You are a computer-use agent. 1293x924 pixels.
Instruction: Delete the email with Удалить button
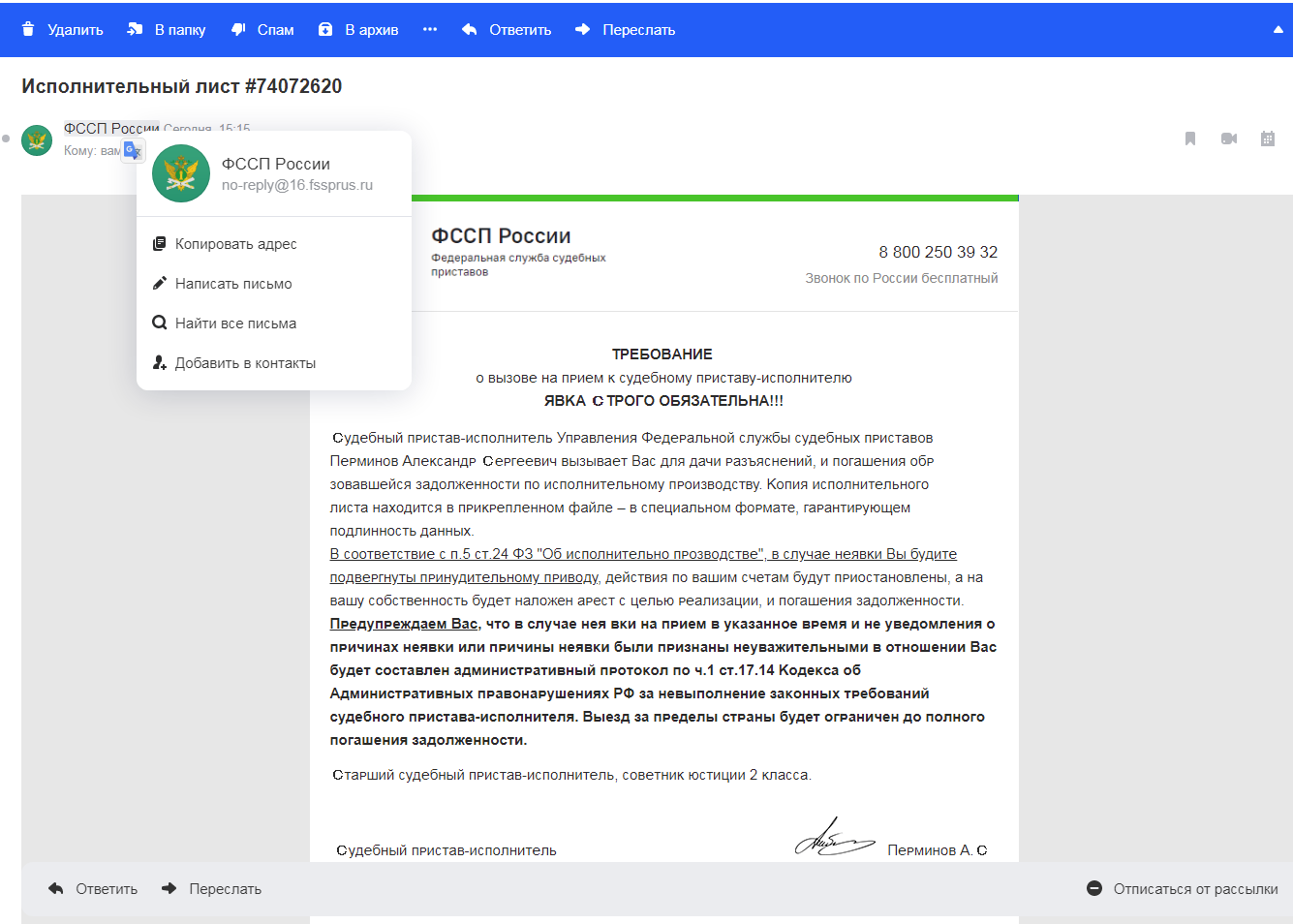coord(62,30)
